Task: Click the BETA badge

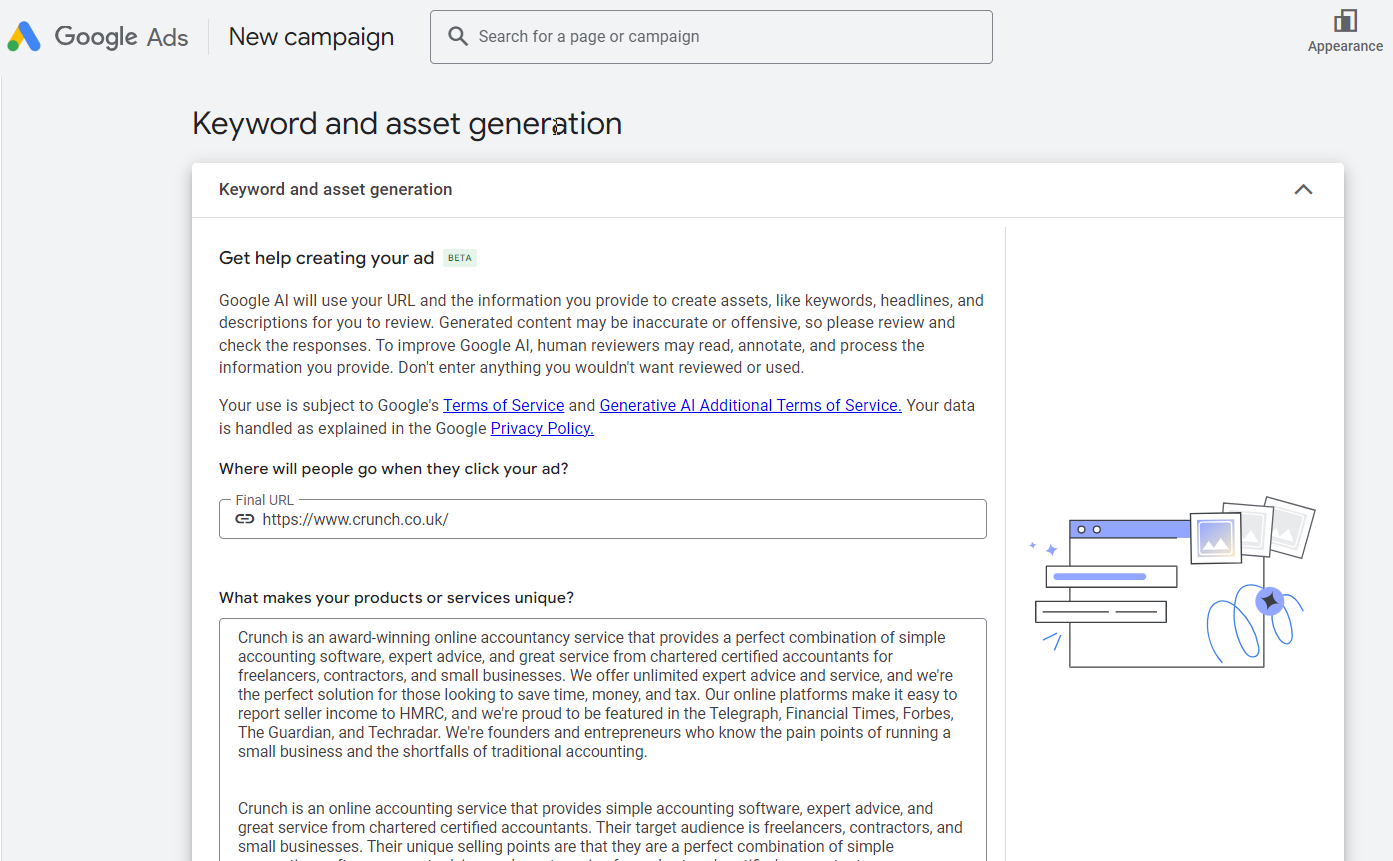Action: pyautogui.click(x=460, y=258)
